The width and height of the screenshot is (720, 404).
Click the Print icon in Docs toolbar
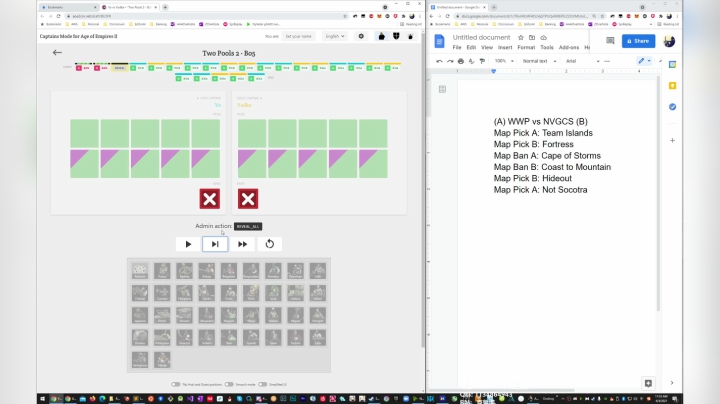[461, 61]
